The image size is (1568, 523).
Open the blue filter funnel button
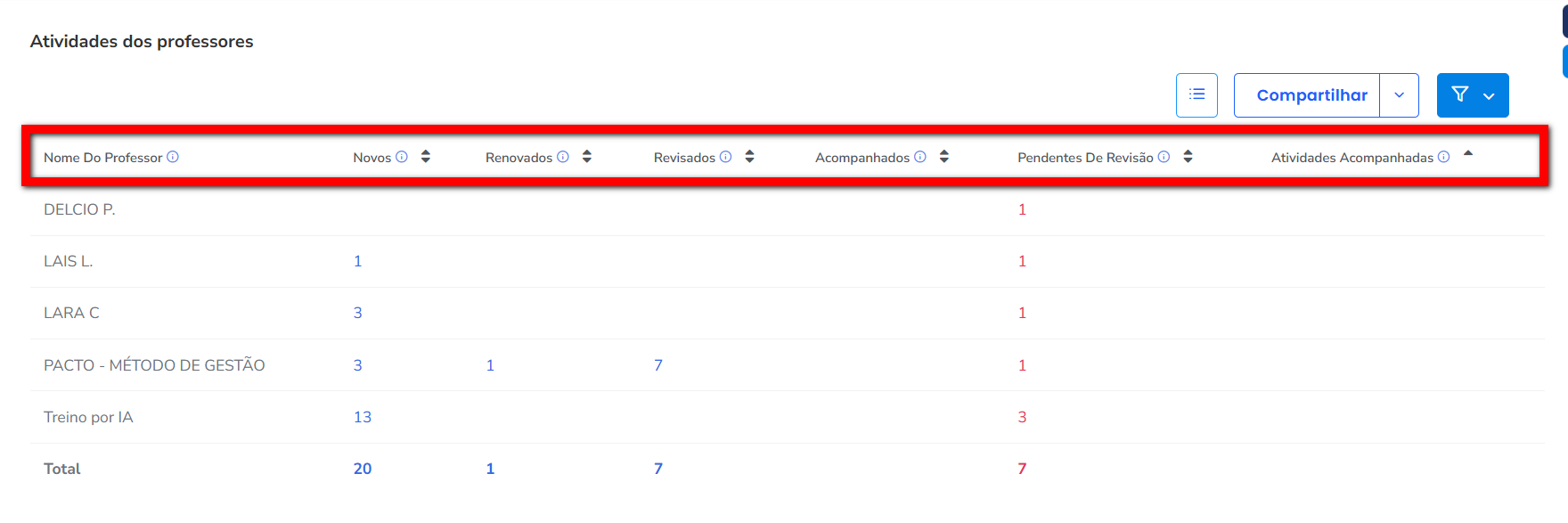click(1472, 94)
